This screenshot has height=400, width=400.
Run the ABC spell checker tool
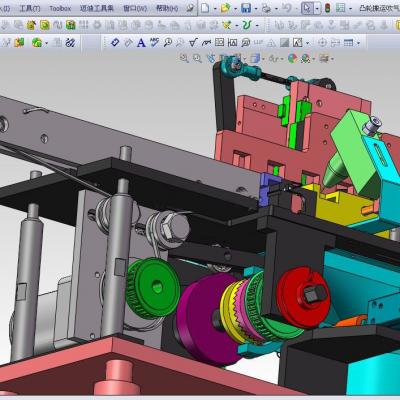click(154, 42)
